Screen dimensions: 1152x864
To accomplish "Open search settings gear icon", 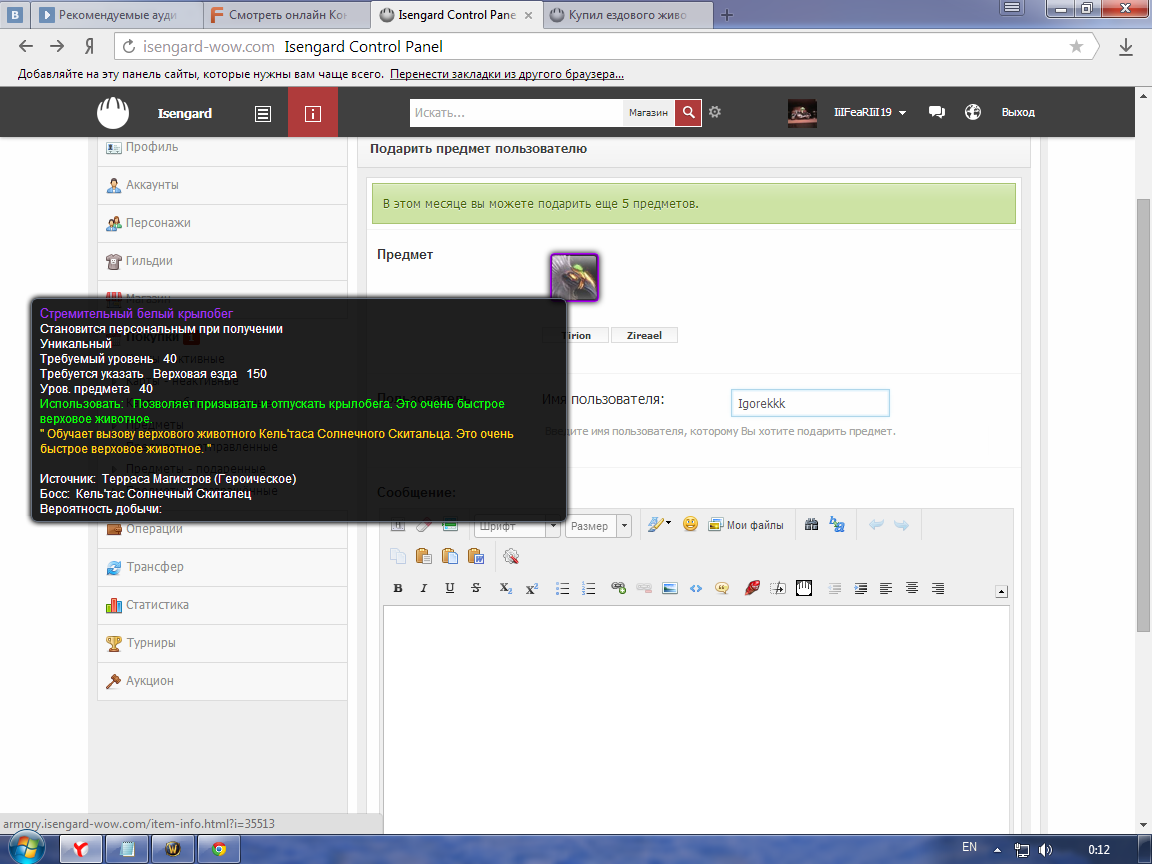I will click(x=715, y=112).
